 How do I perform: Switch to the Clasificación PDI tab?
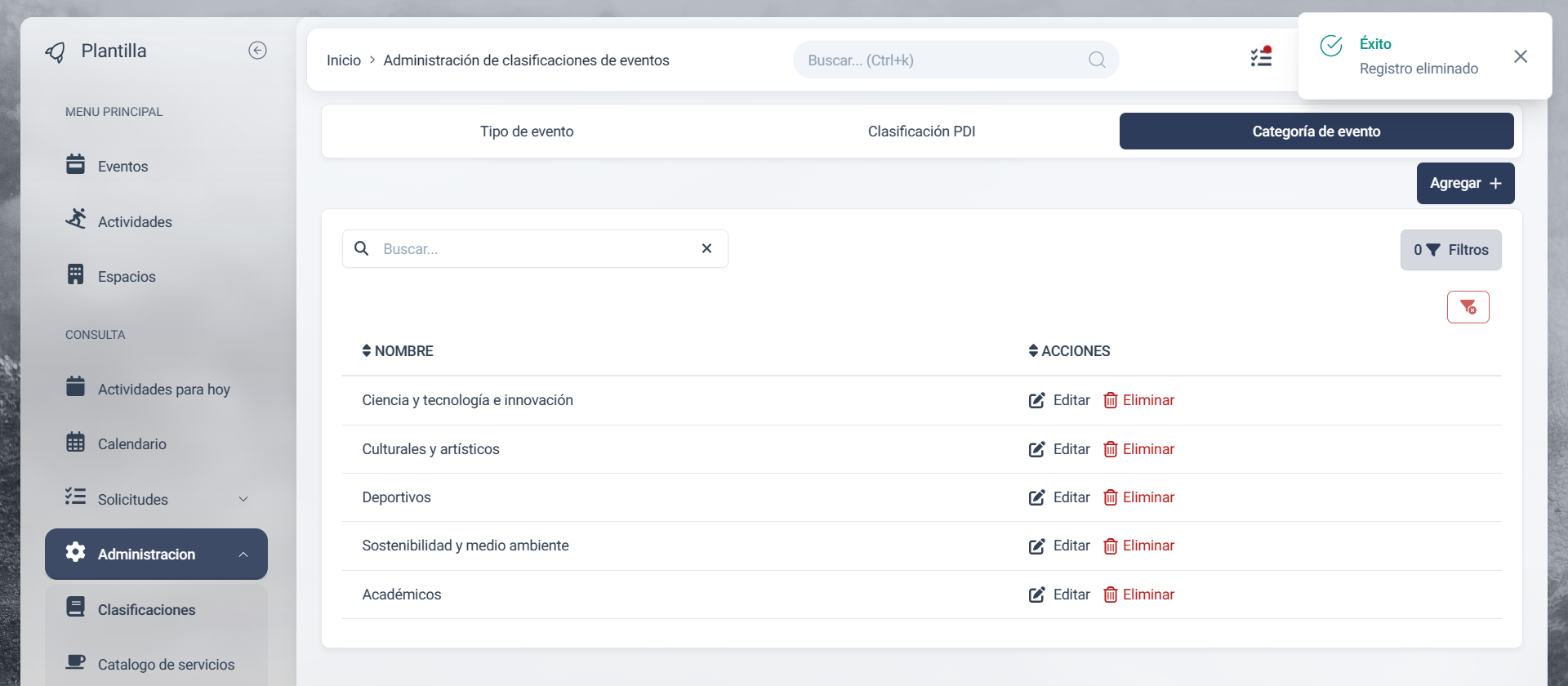pyautogui.click(x=921, y=131)
